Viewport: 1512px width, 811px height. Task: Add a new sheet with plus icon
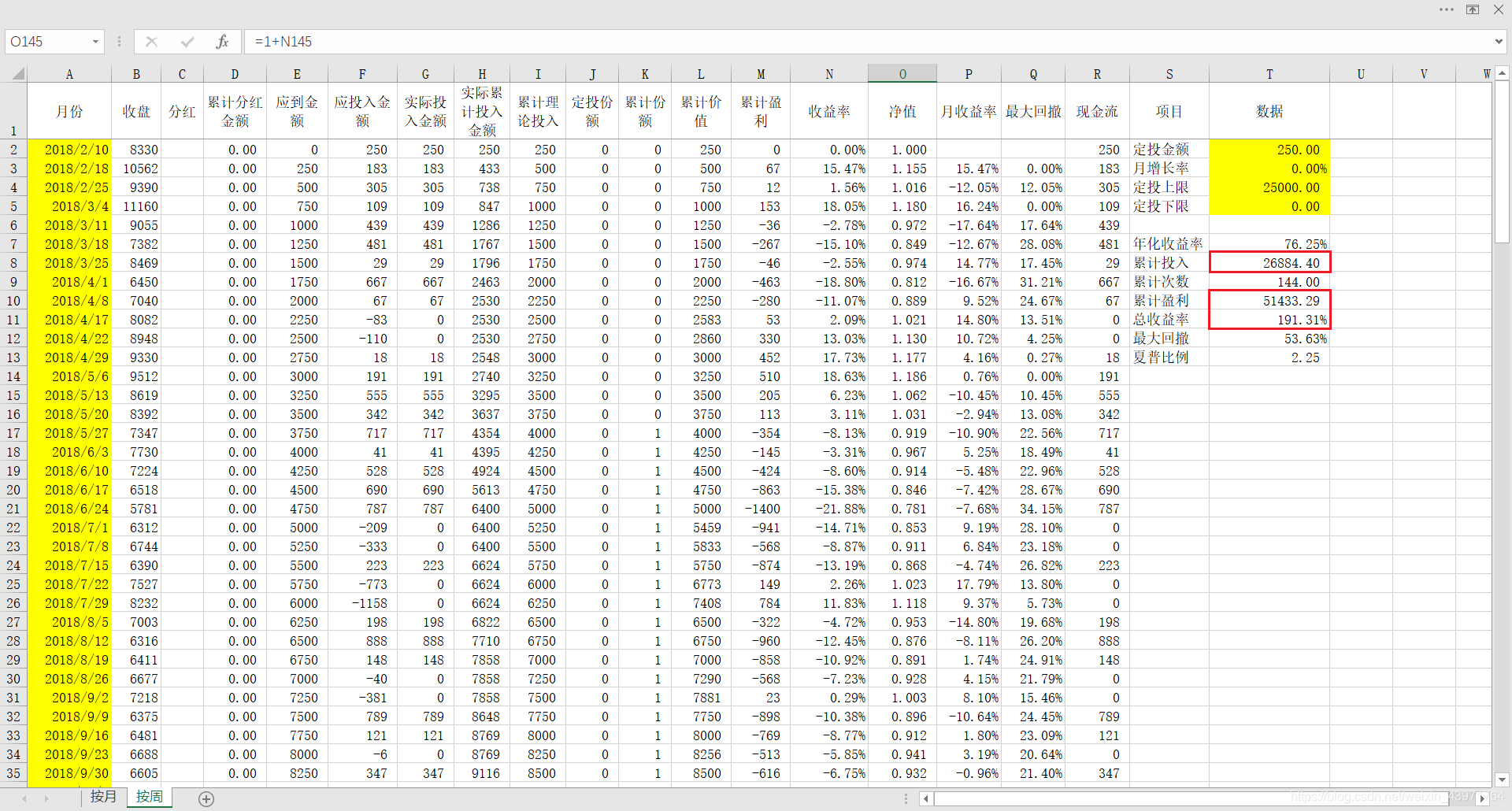206,799
